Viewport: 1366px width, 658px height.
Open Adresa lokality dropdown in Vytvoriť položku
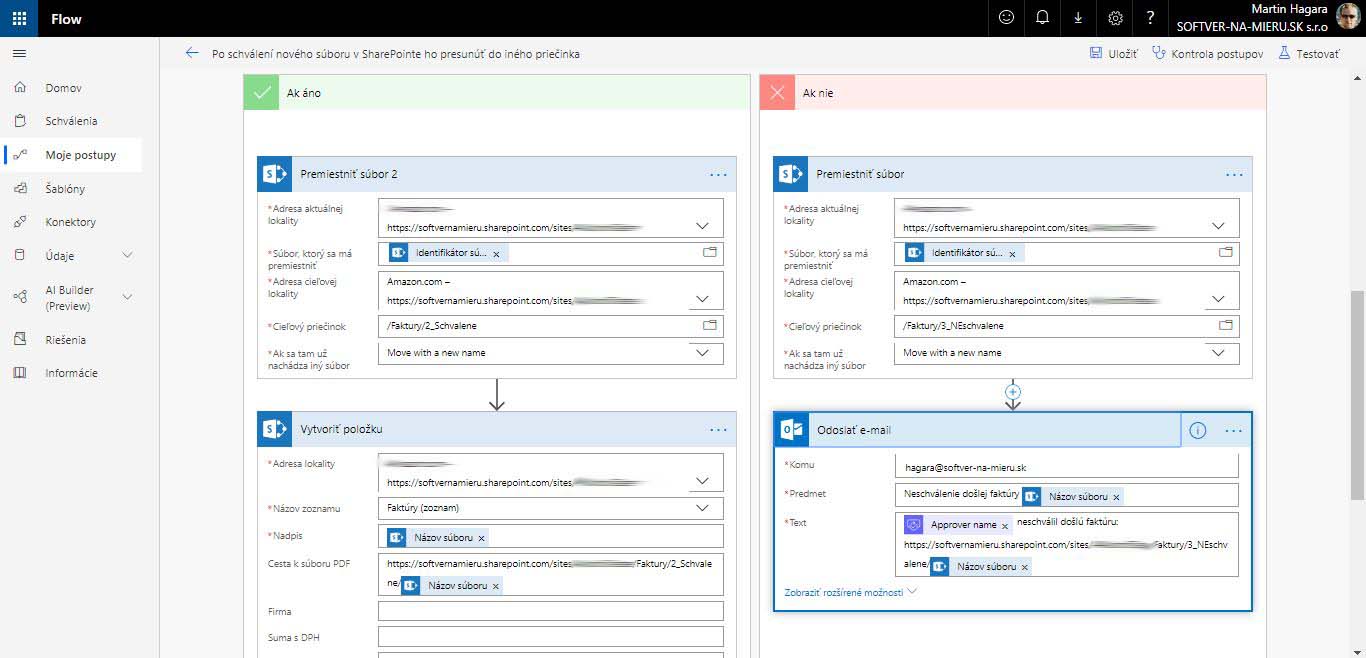tap(702, 481)
